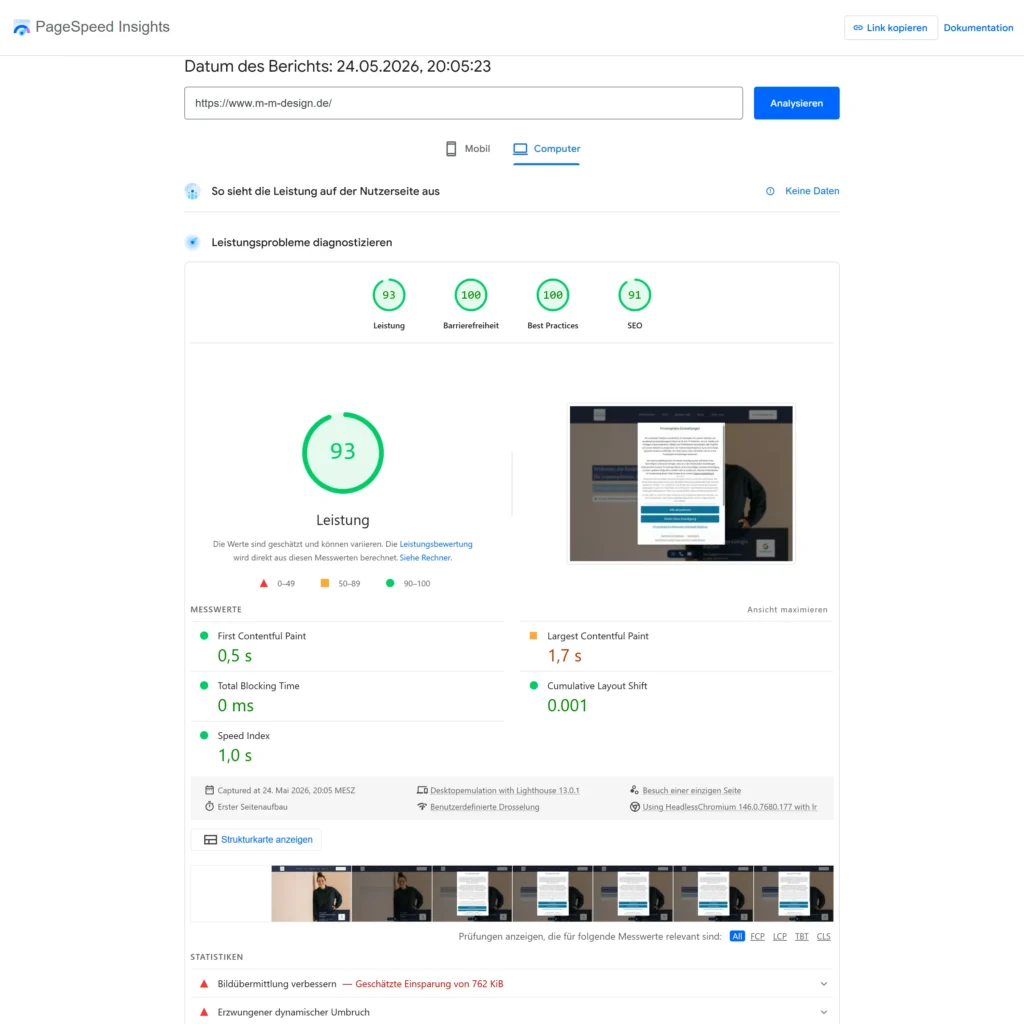Click the PageSpeed Insights logo icon
This screenshot has width=1024, height=1024.
pyautogui.click(x=22, y=27)
